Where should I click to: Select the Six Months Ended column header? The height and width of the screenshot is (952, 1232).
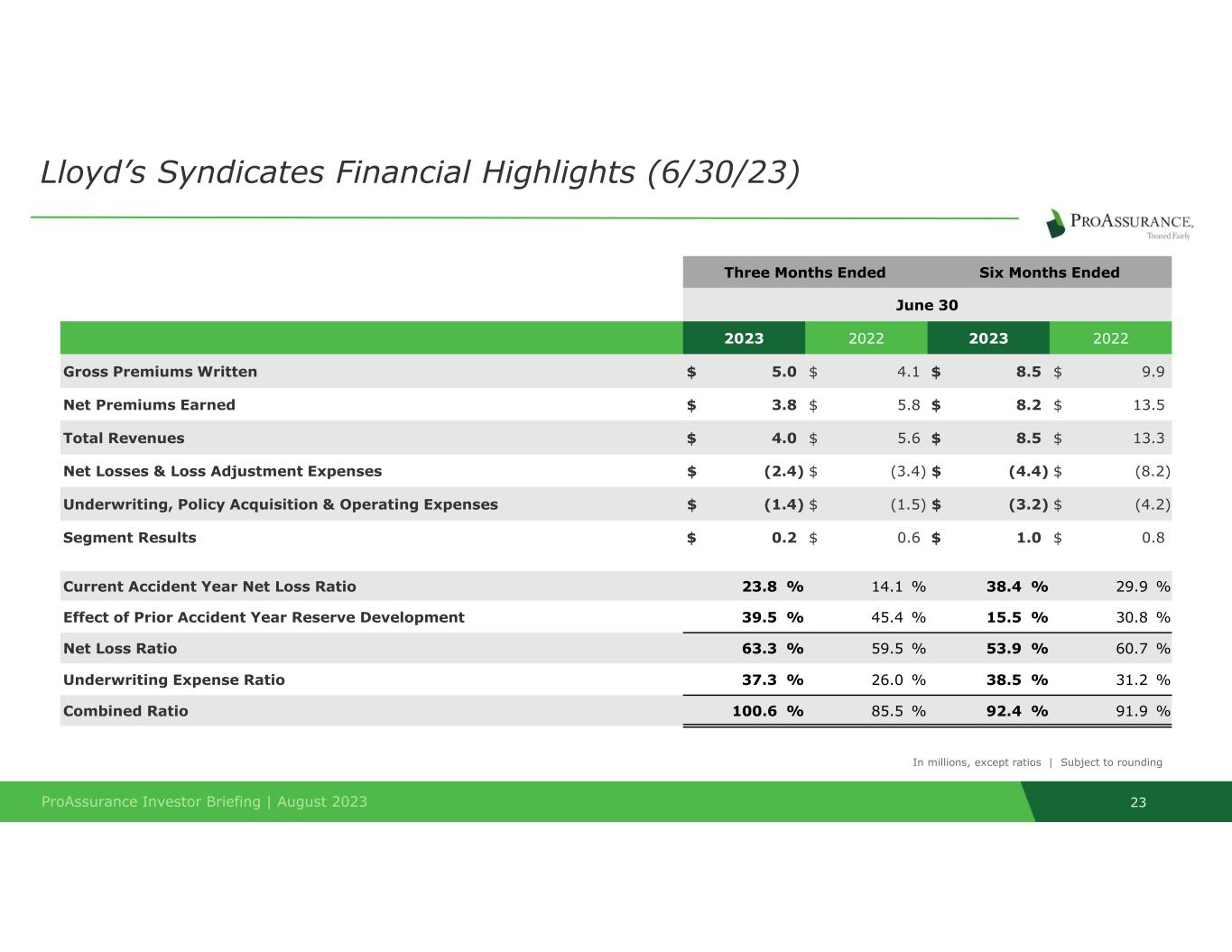1049,273
